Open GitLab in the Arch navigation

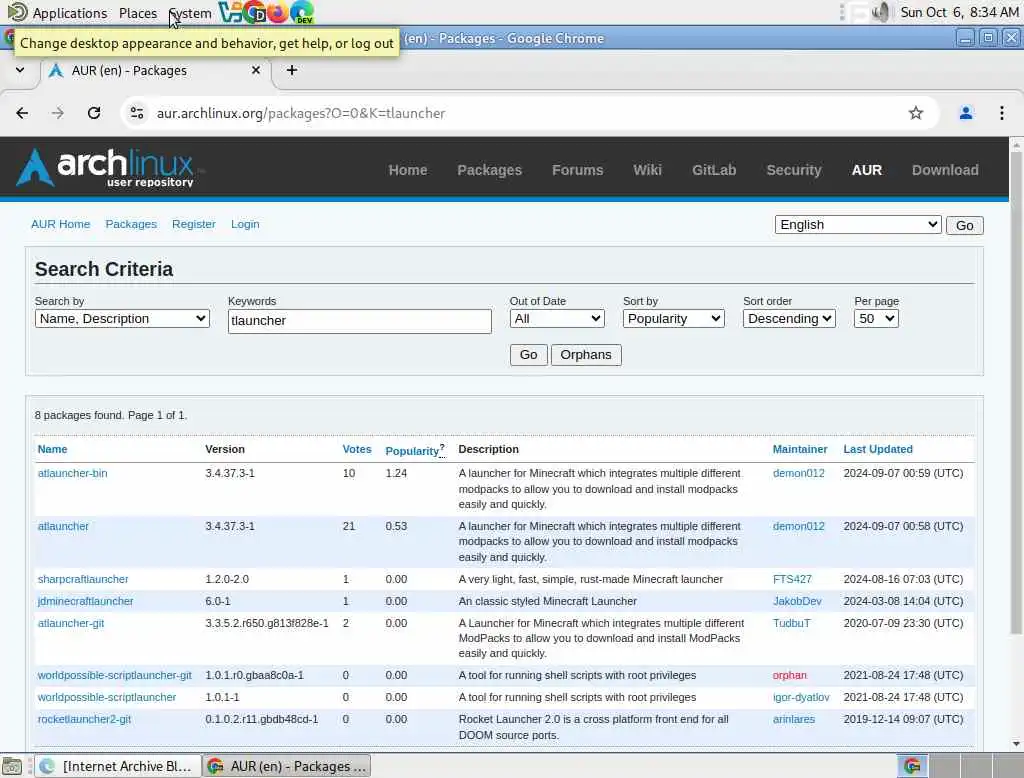point(714,170)
